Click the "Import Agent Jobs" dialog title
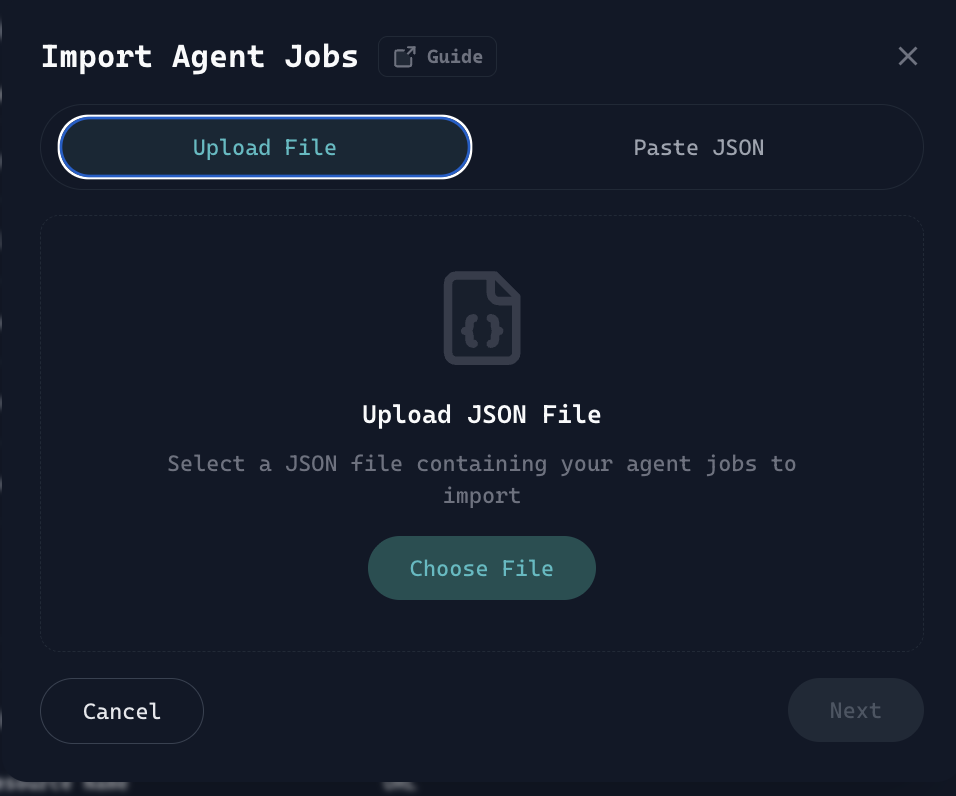956x796 pixels. [x=199, y=56]
